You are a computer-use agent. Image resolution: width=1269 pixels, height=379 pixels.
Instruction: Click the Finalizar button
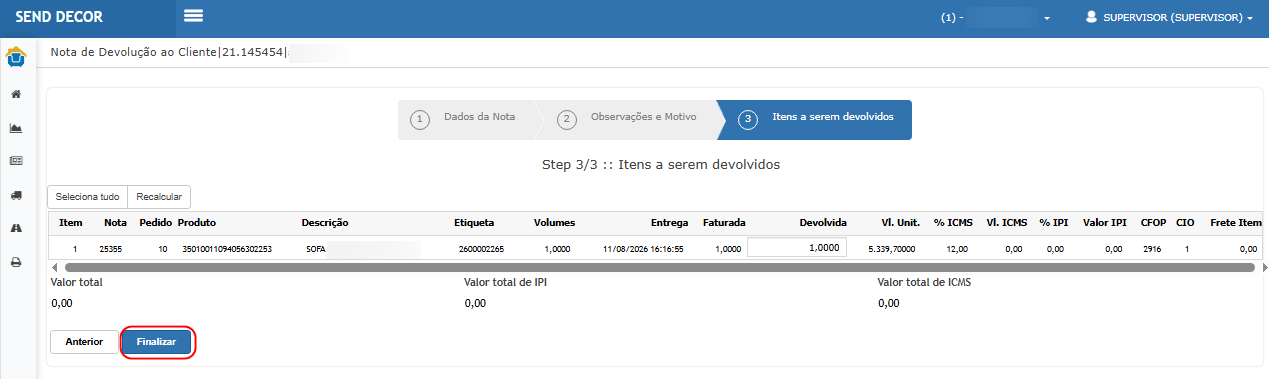click(x=157, y=342)
